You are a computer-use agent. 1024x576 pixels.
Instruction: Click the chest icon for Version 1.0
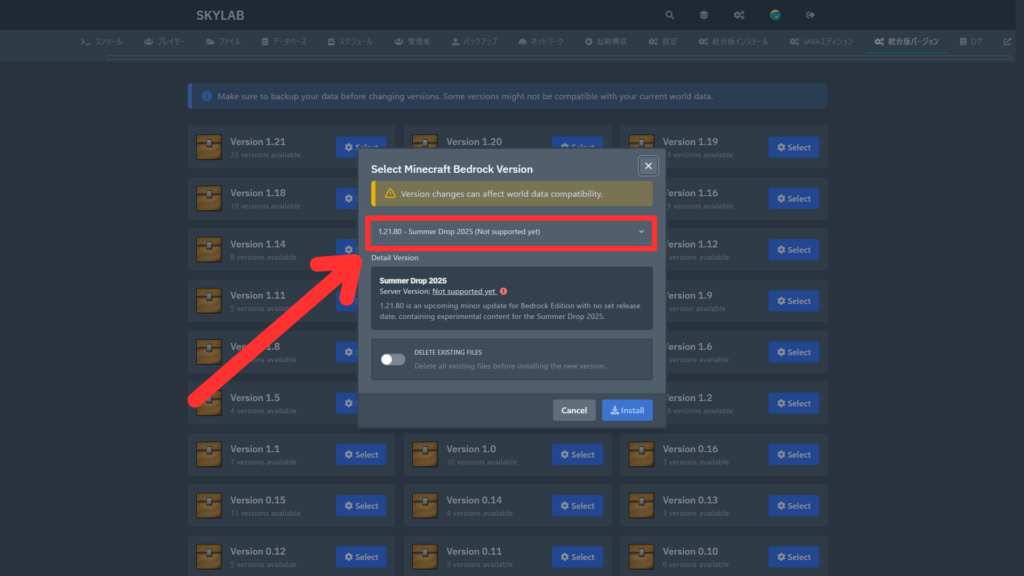click(x=425, y=454)
